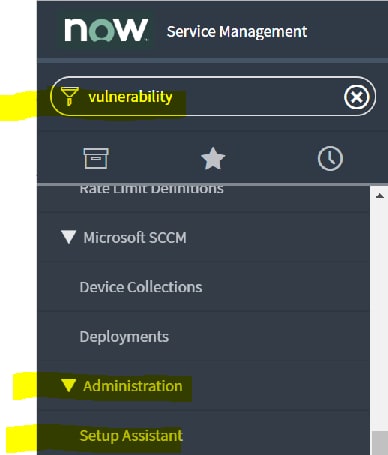
Task: Open Deployments module
Action: pyautogui.click(x=124, y=337)
